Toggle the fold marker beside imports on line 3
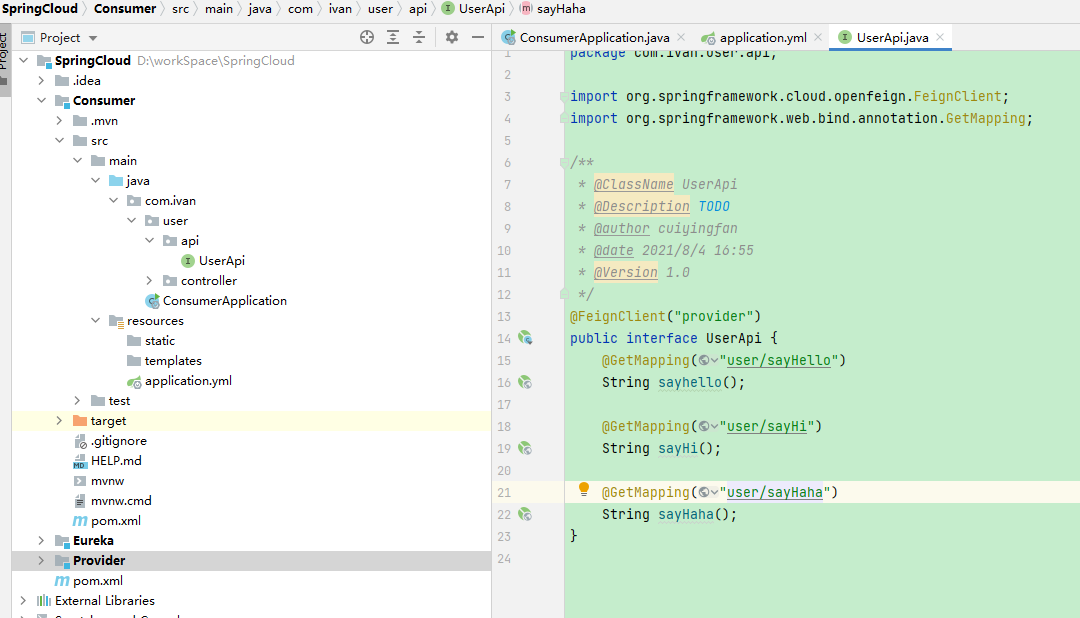This screenshot has width=1080, height=618. [564, 97]
